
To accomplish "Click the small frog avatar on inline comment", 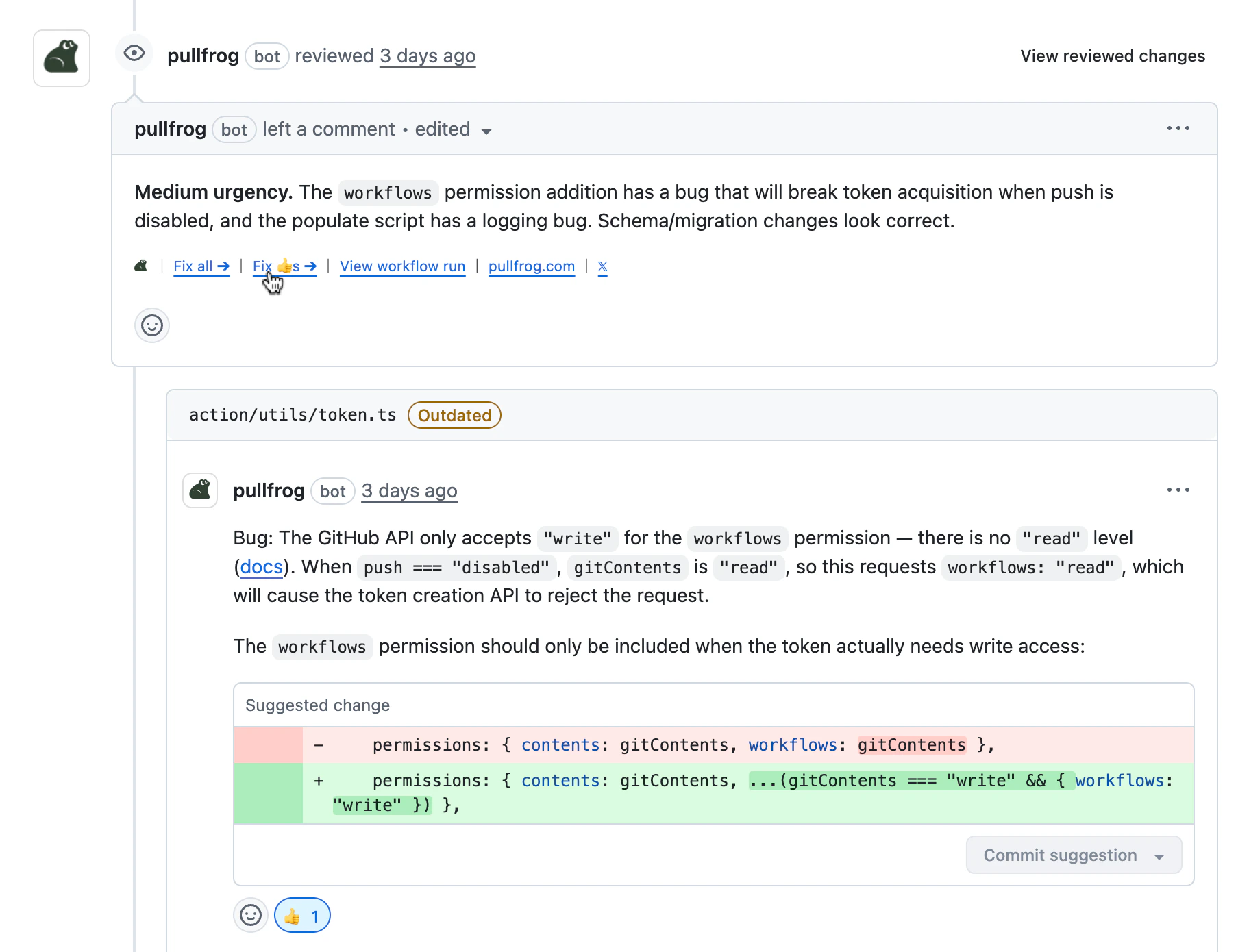I will tap(200, 490).
